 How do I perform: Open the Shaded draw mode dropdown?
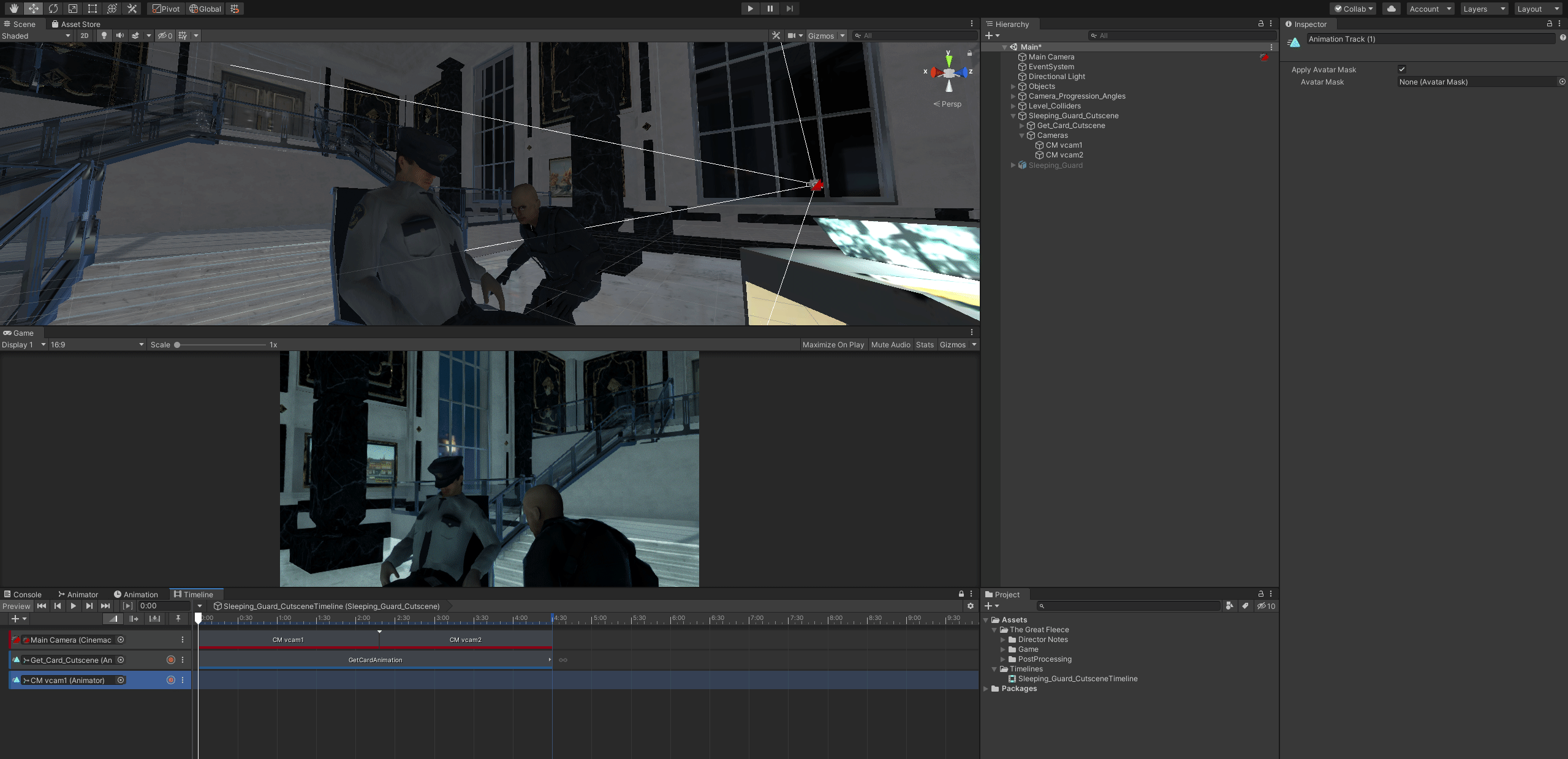click(x=36, y=36)
